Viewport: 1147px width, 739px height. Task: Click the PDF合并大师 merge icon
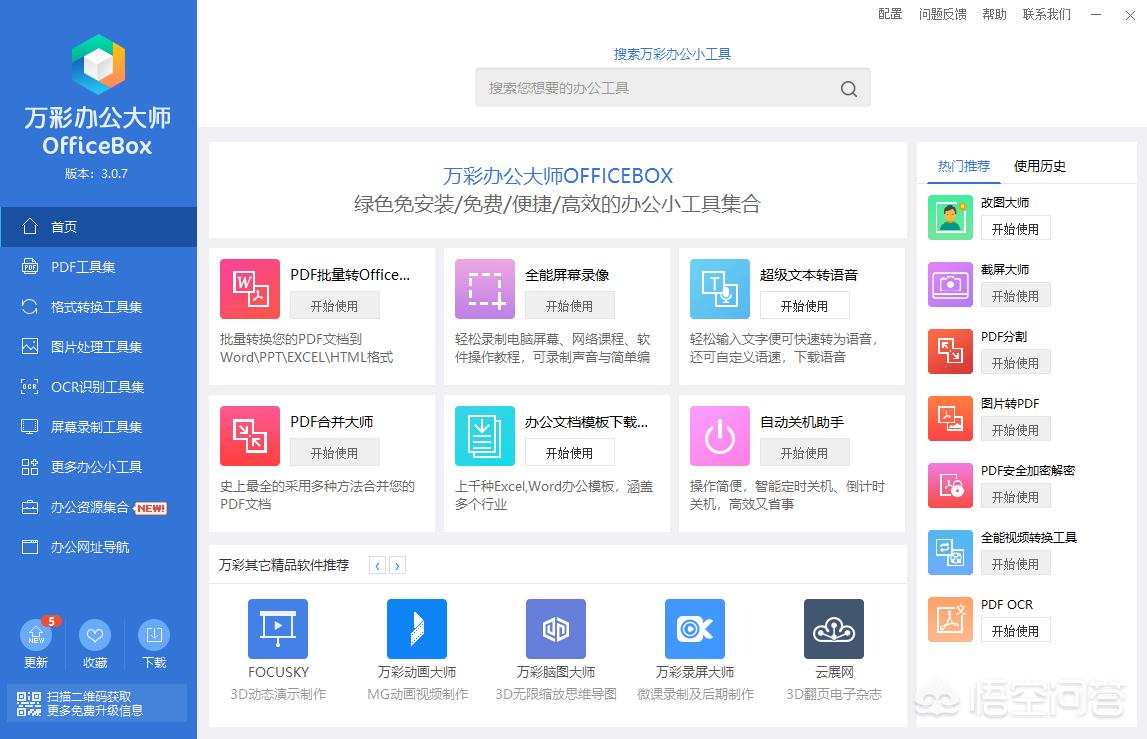250,436
